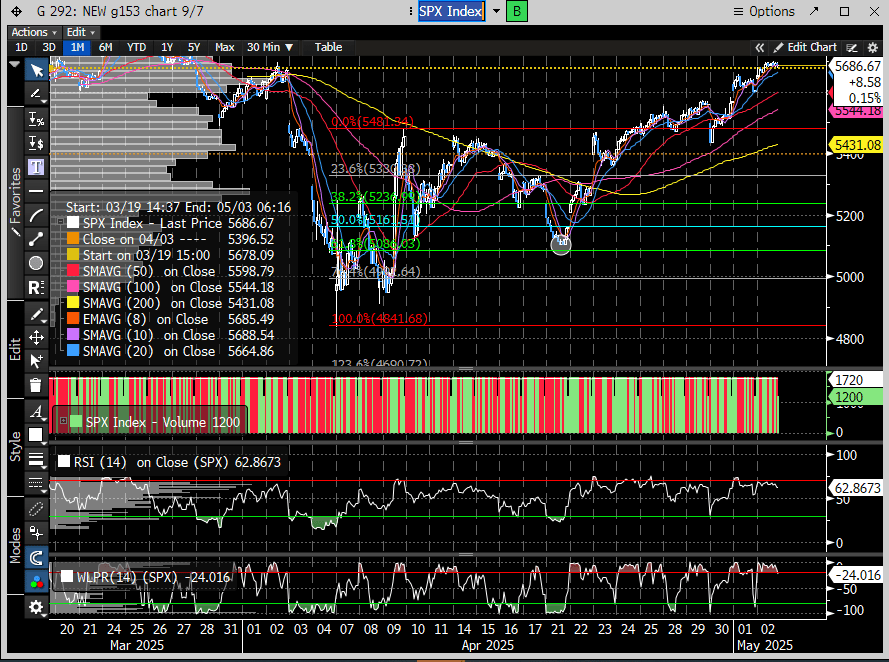
Task: Click the WLPR(14) legend white swatch
Action: (67, 576)
